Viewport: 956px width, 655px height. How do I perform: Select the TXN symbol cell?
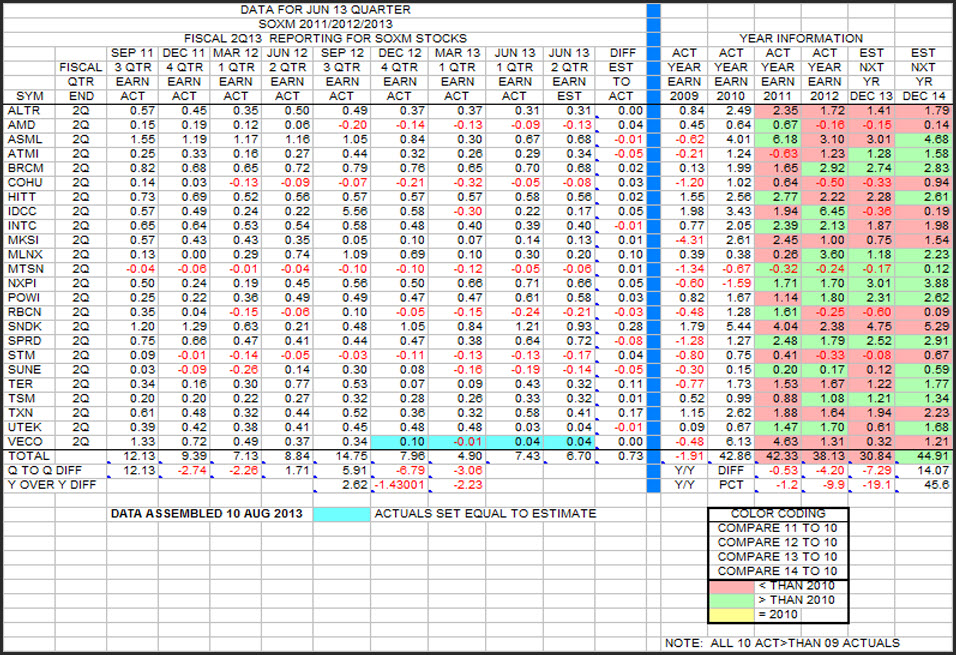pos(29,413)
